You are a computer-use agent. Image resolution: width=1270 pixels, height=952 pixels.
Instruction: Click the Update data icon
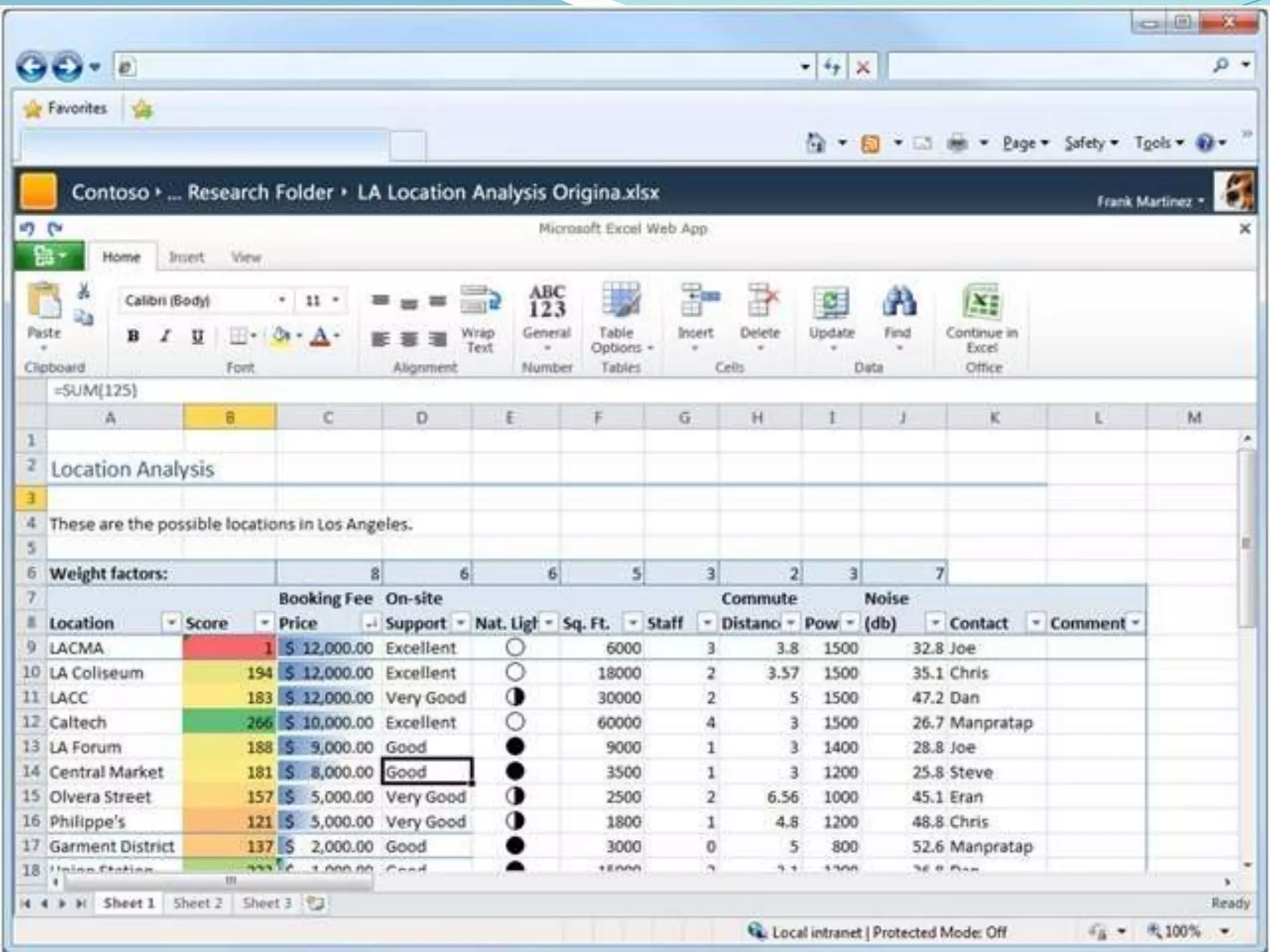point(831,303)
